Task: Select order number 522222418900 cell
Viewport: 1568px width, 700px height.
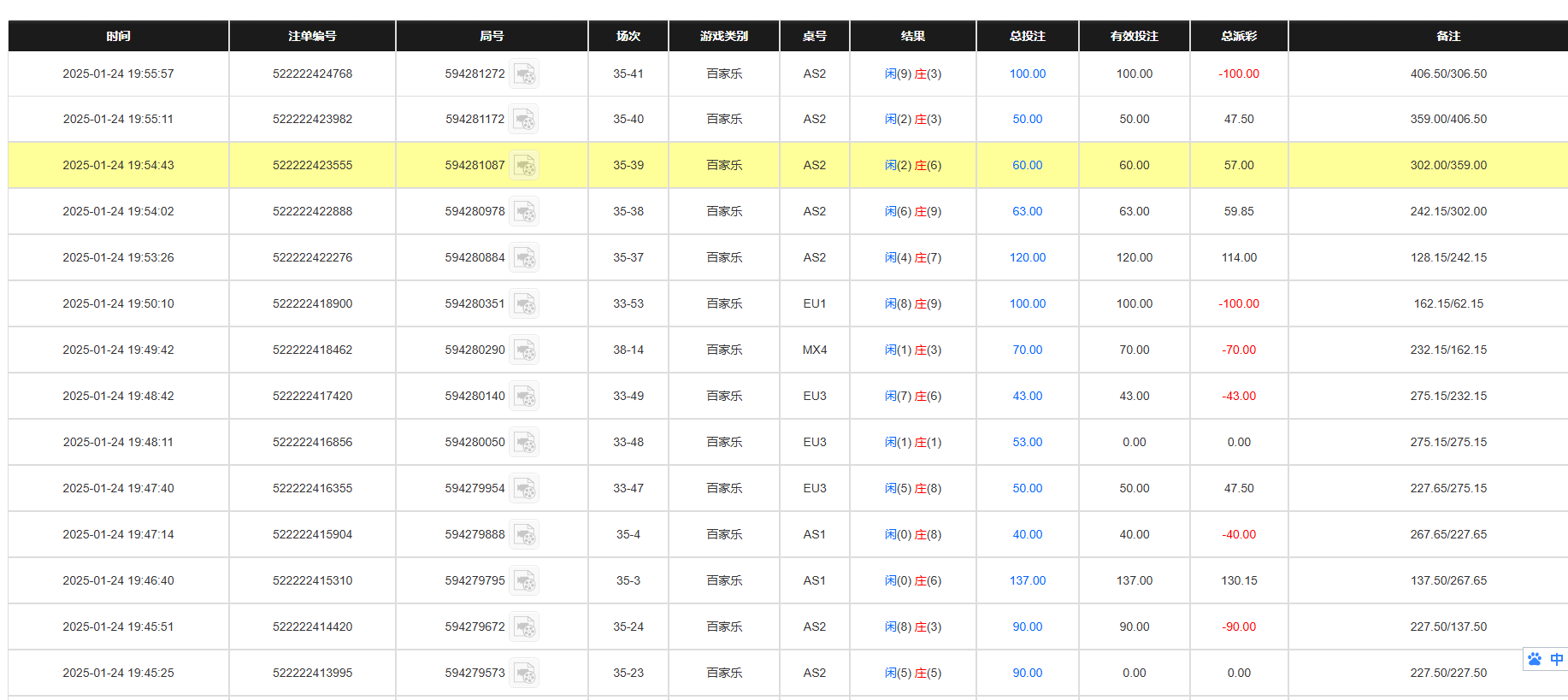Action: pos(312,303)
